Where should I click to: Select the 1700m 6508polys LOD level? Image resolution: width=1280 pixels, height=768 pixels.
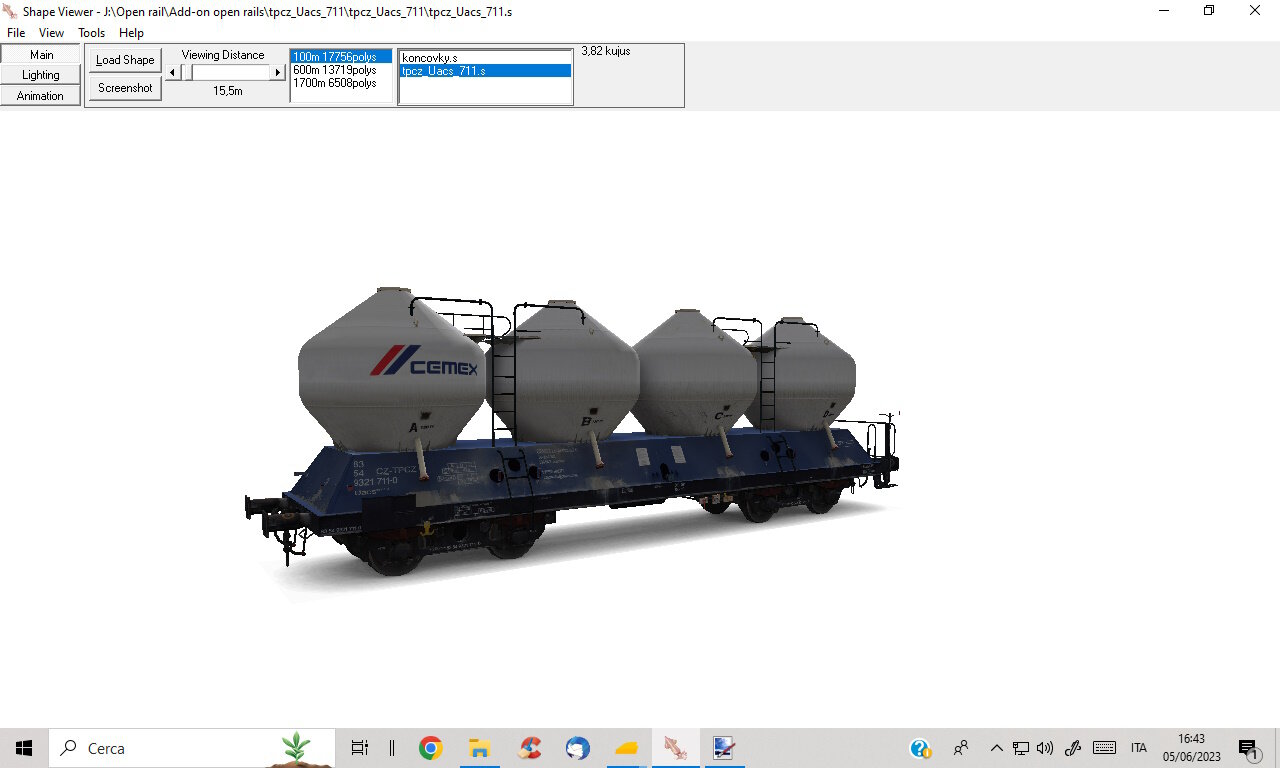341,83
